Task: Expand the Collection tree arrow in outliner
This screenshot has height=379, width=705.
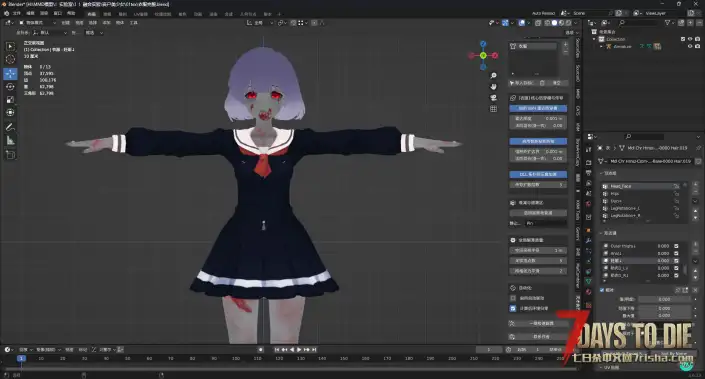Action: pos(595,39)
